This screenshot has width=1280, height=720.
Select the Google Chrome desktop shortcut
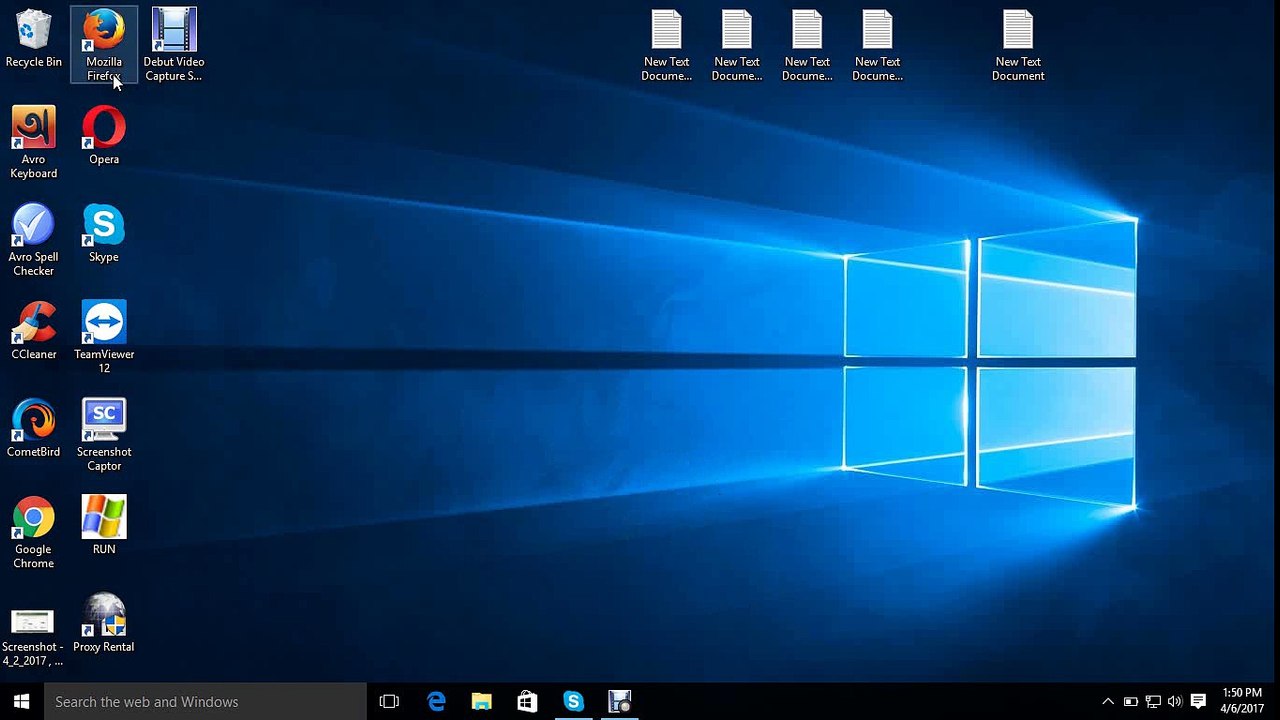tap(33, 533)
